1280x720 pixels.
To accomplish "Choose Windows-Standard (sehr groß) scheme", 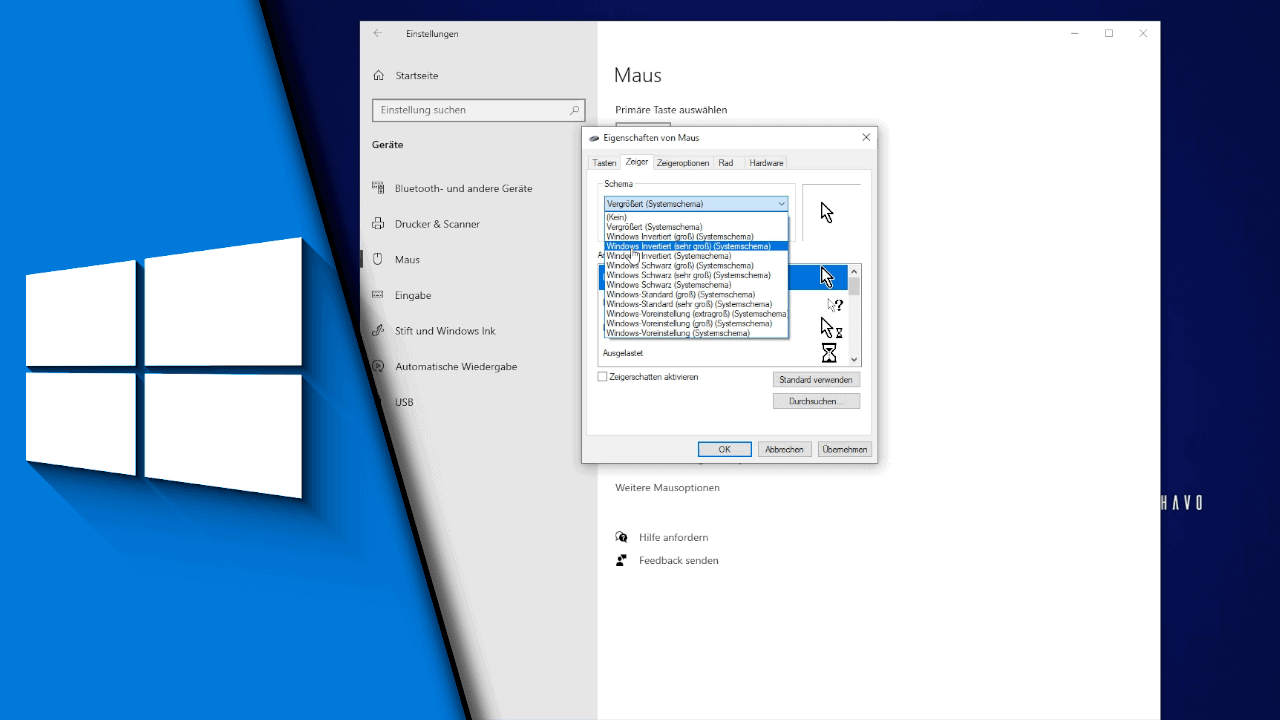I will tap(696, 304).
